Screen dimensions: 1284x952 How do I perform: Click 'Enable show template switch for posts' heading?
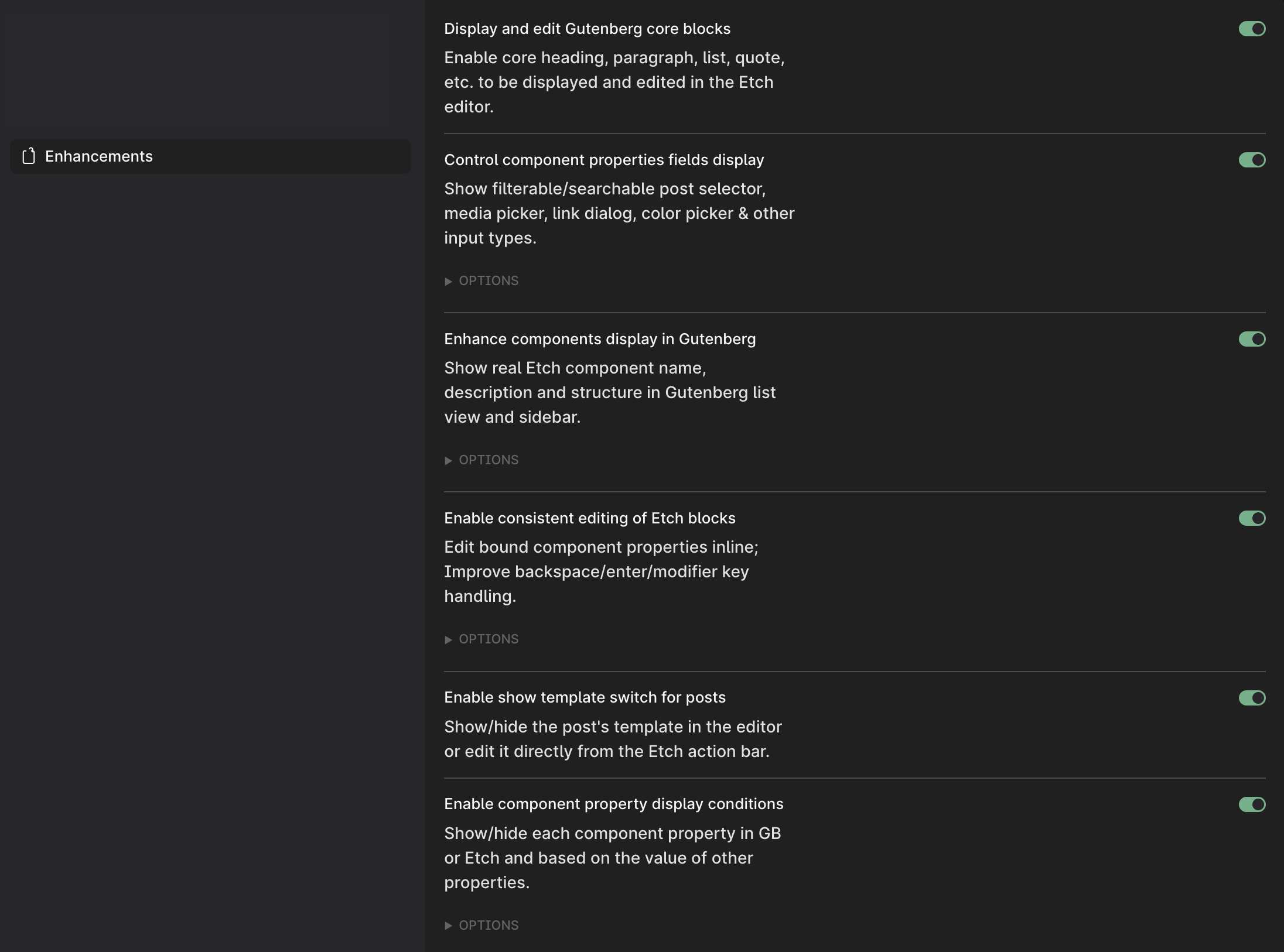[585, 697]
